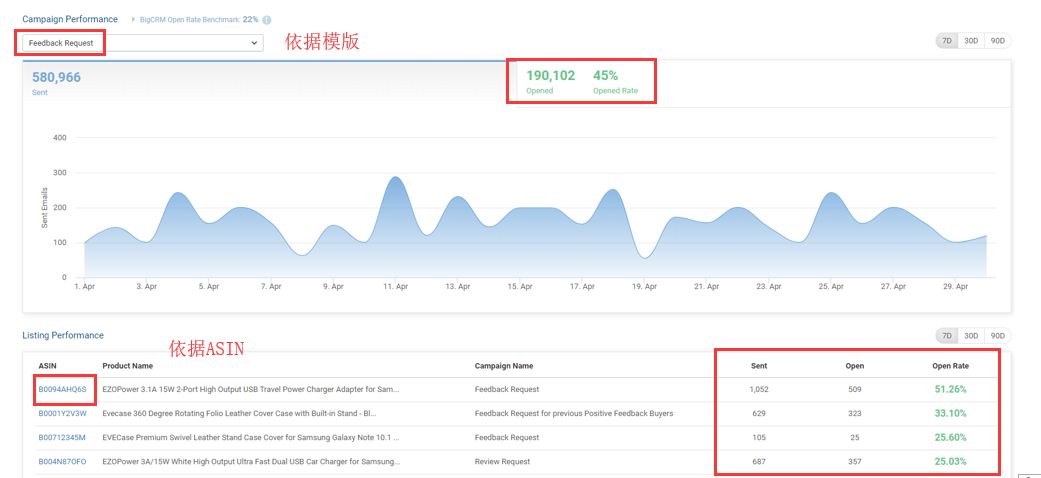Click the Listing Performance heading
Image resolution: width=1041 pixels, height=478 pixels.
point(63,335)
